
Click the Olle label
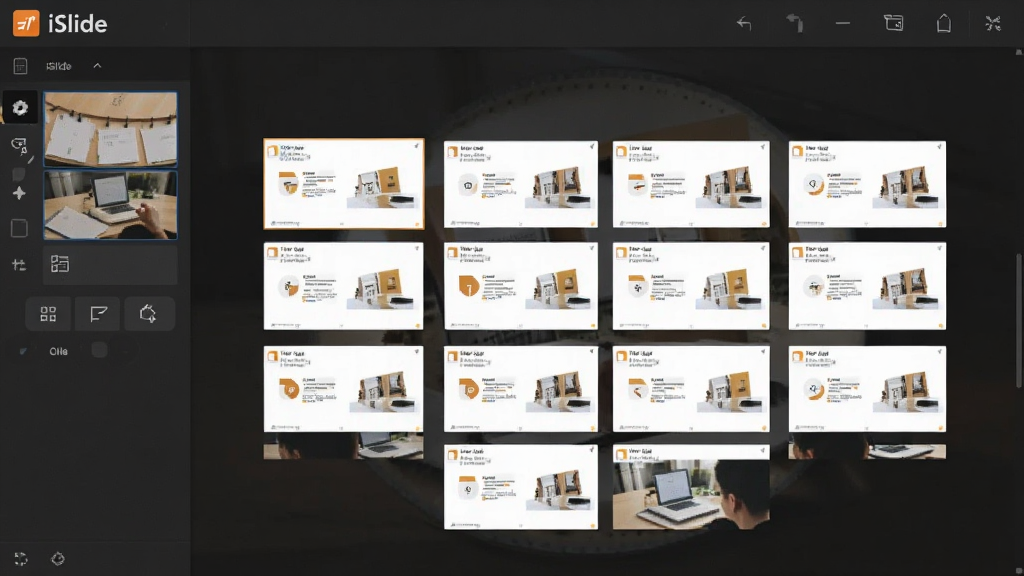point(58,351)
